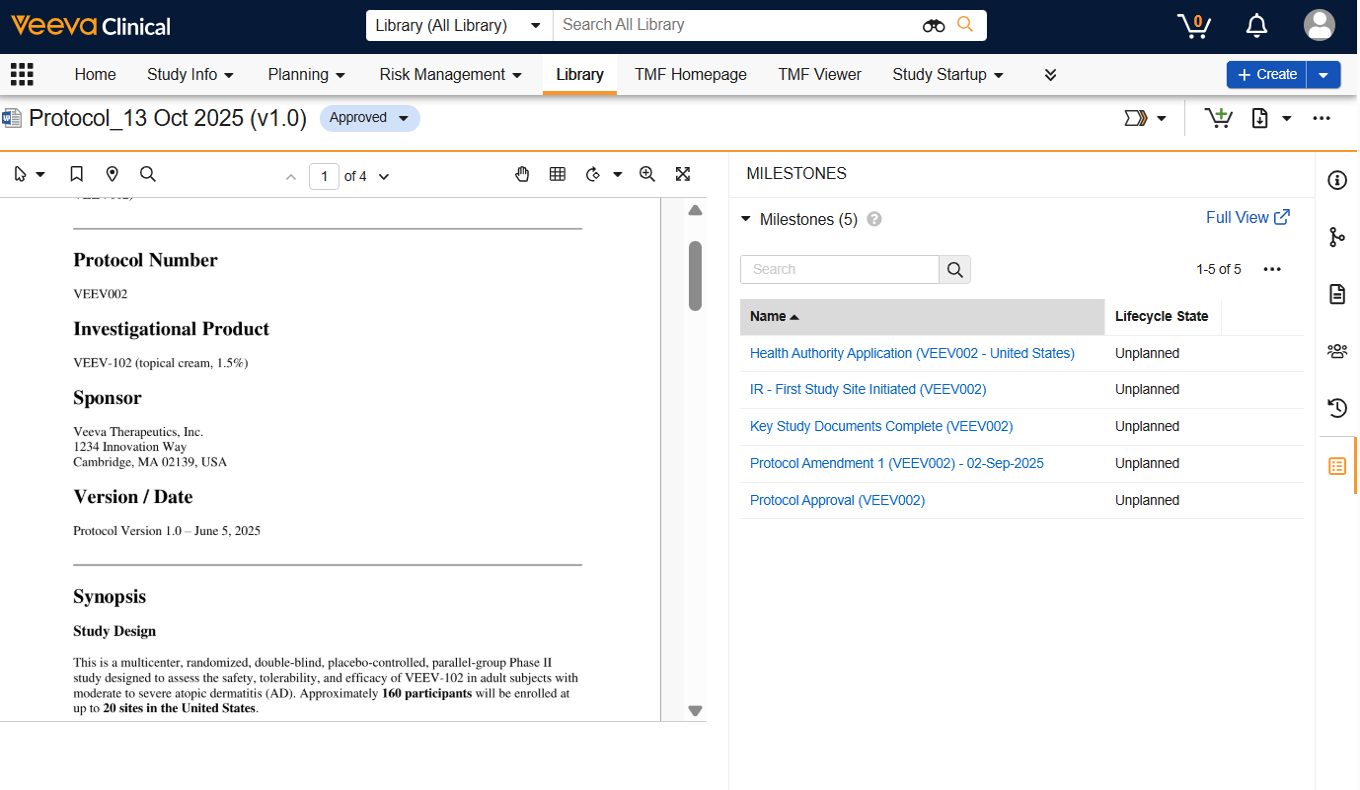Click the milestones Search input field
The width and height of the screenshot is (1360, 790).
839,269
